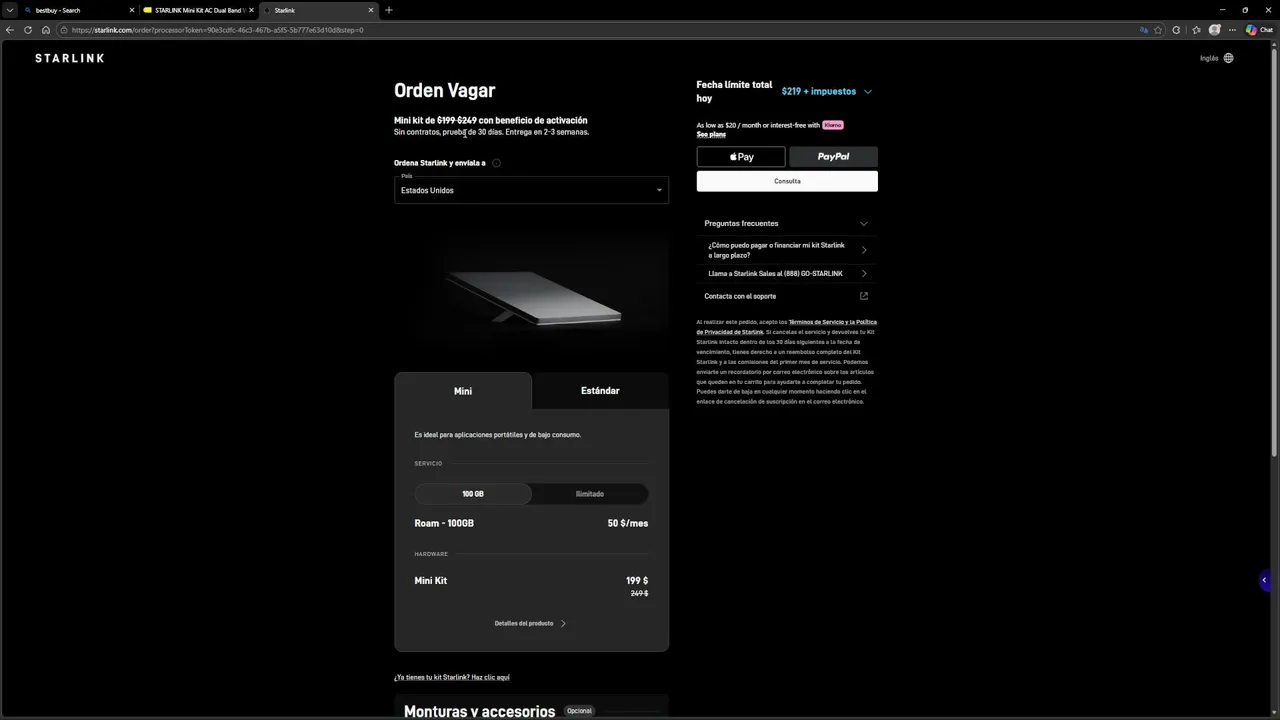
Task: Click the 199 $ Mini Kit price
Action: pyautogui.click(x=637, y=581)
